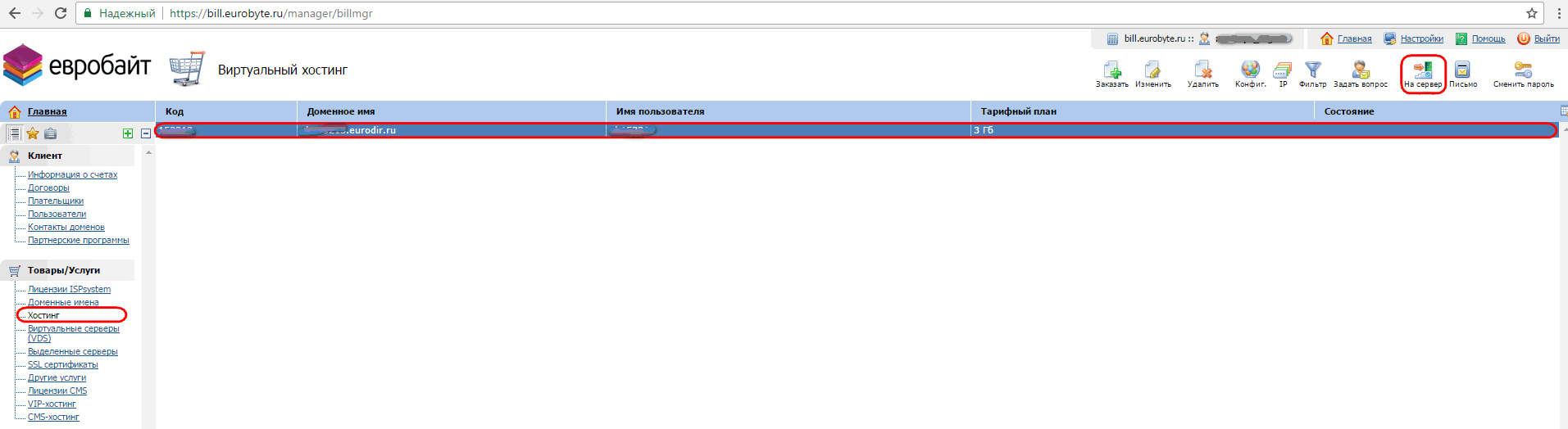
Task: Click the Заказать (order) toolbar icon
Action: [1111, 72]
